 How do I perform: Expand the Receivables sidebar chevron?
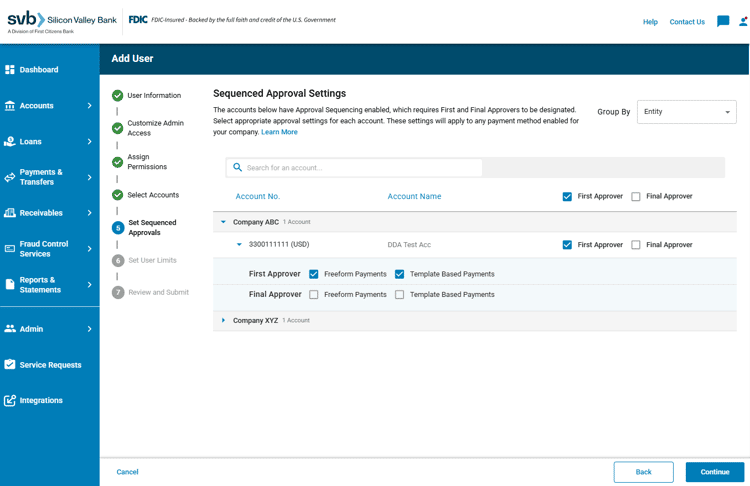89,213
